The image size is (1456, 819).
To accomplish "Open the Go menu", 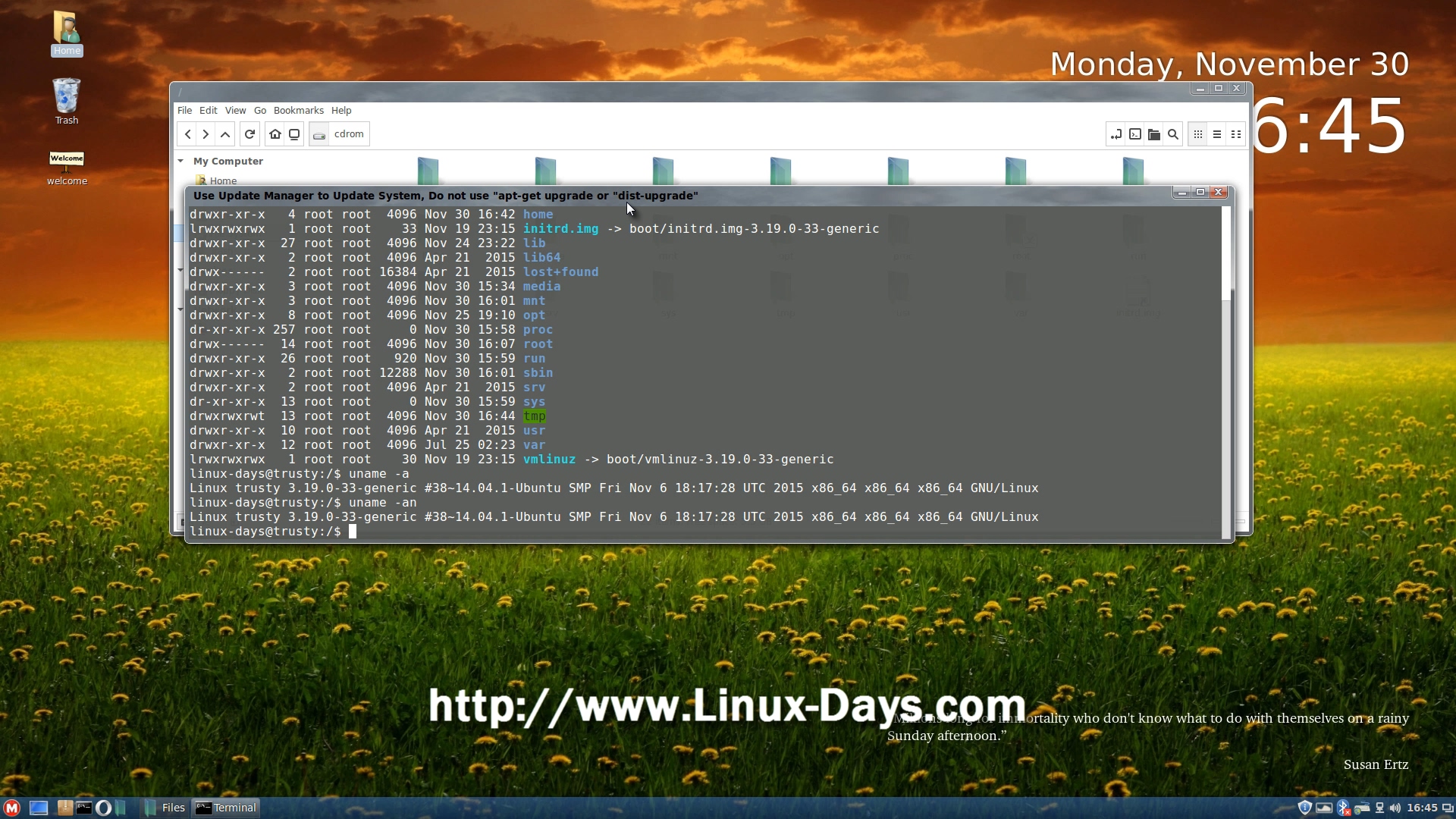I will 260,111.
